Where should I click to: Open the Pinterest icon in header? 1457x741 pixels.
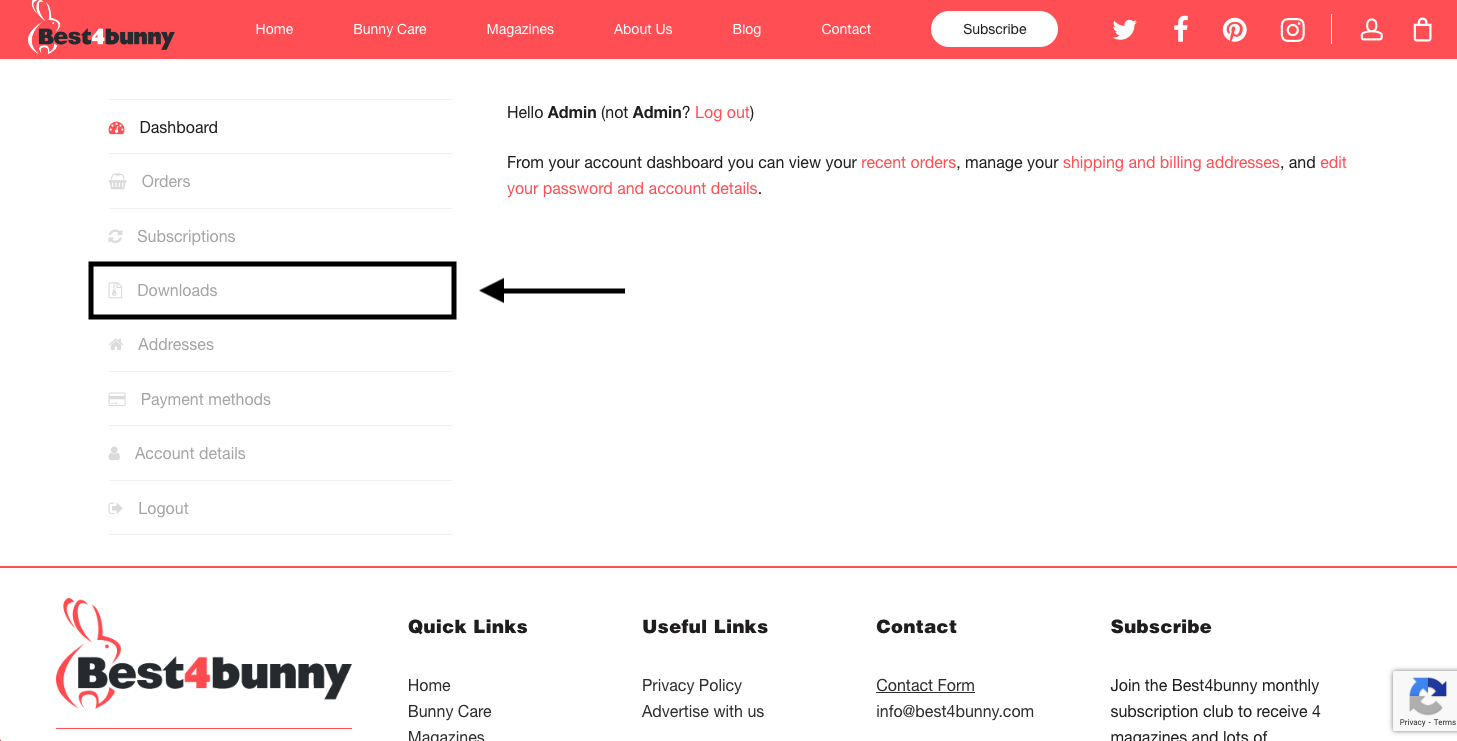(1235, 30)
